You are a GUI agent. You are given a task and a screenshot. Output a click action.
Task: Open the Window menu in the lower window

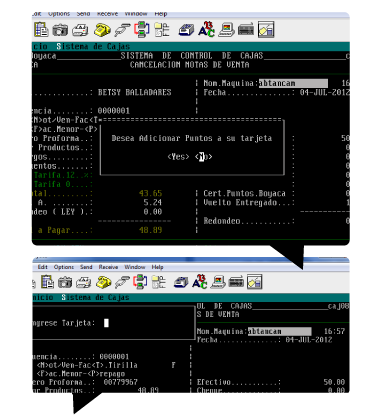(135, 267)
